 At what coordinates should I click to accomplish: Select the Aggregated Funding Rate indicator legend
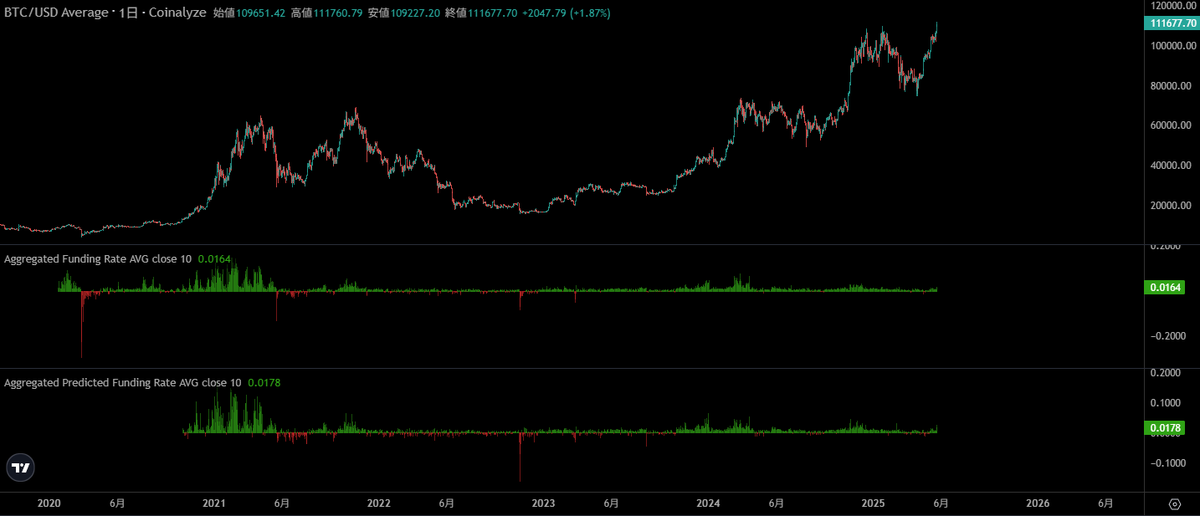[x=98, y=259]
